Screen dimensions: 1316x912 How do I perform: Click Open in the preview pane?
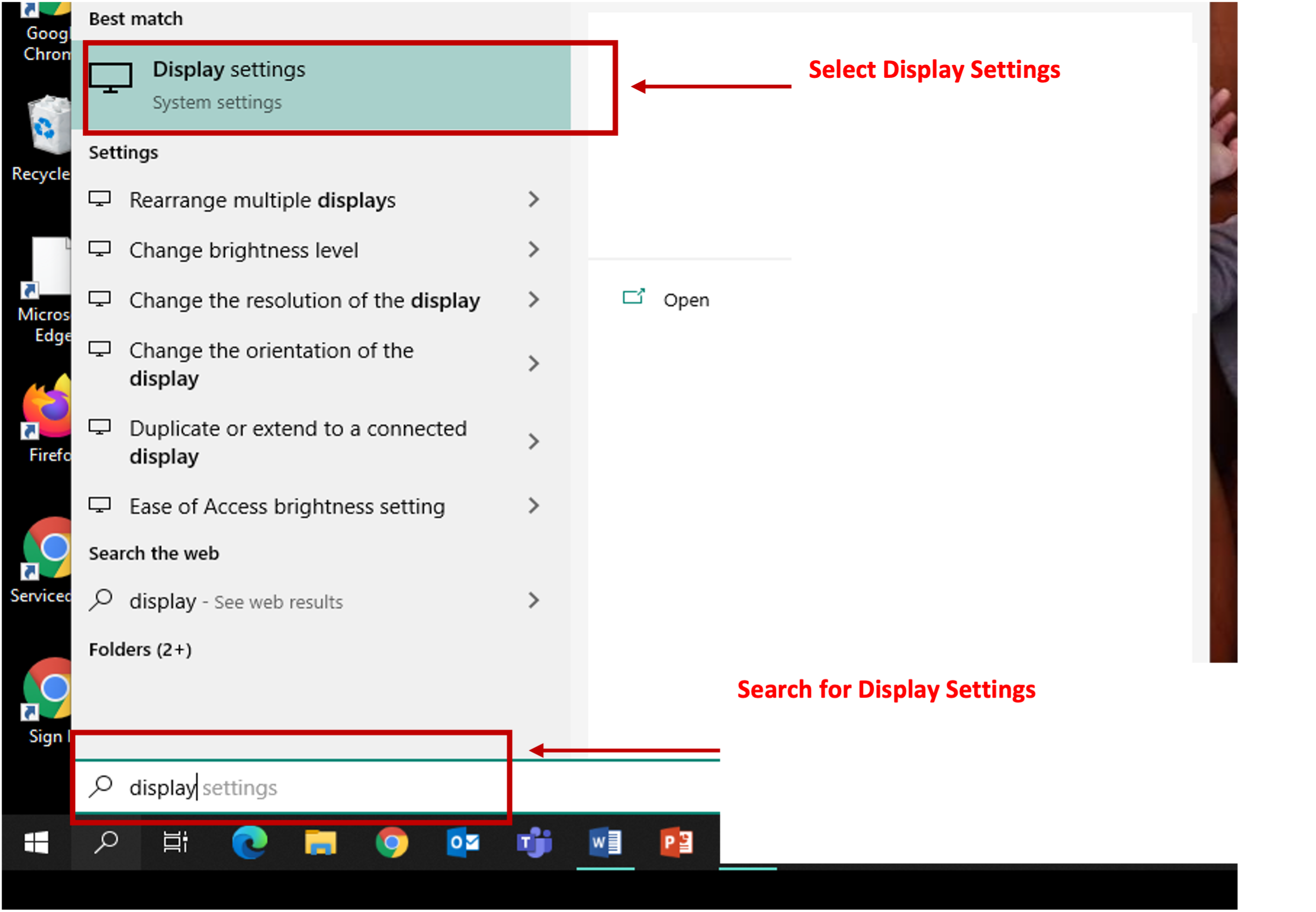point(685,300)
